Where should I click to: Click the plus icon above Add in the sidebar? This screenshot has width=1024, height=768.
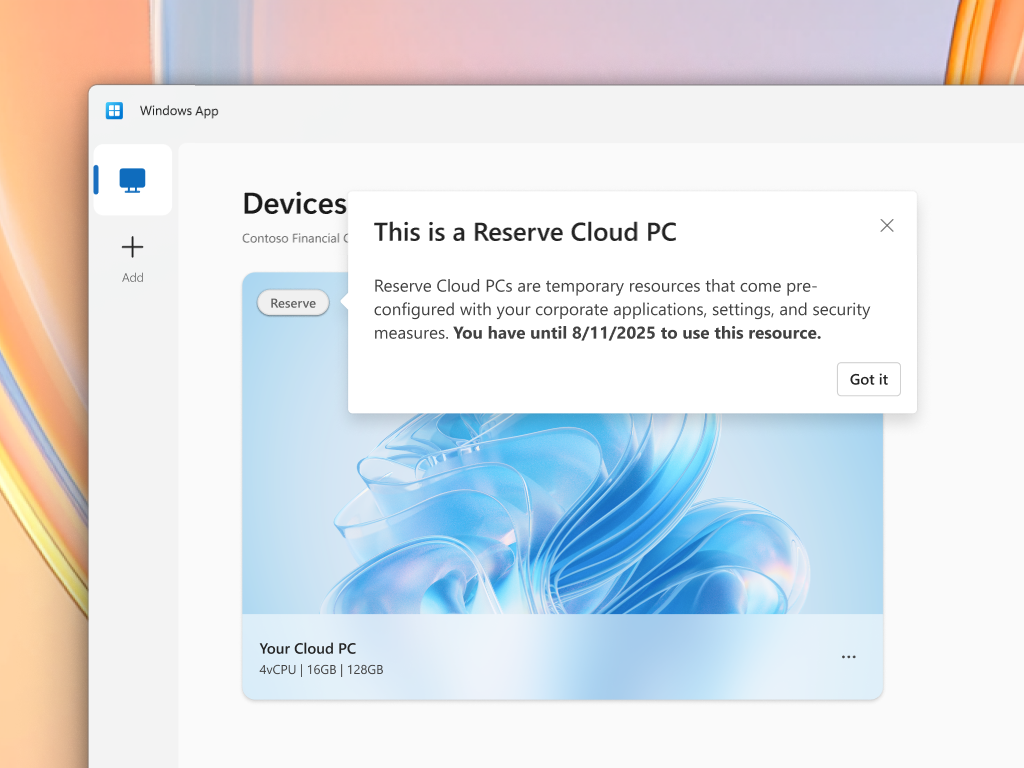click(x=132, y=246)
